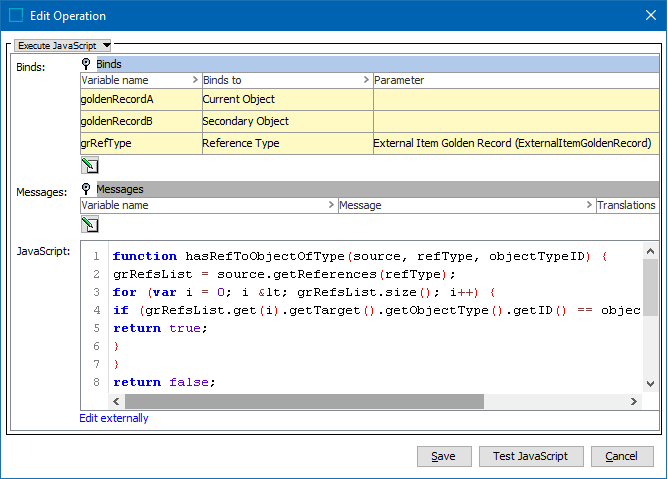Run the Test JavaScript button
The image size is (668, 479).
coord(530,456)
